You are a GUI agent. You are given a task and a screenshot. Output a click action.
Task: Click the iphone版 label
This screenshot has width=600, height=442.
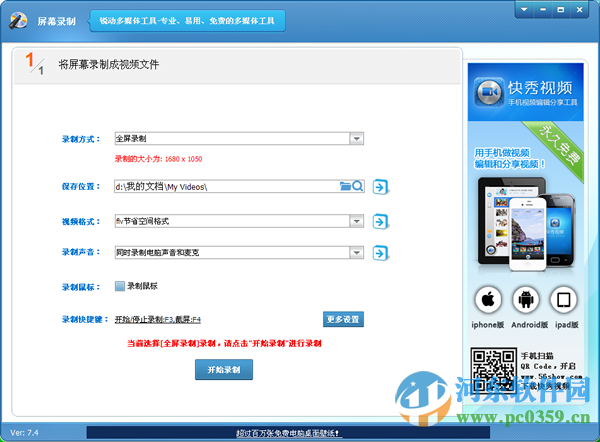pyautogui.click(x=488, y=325)
